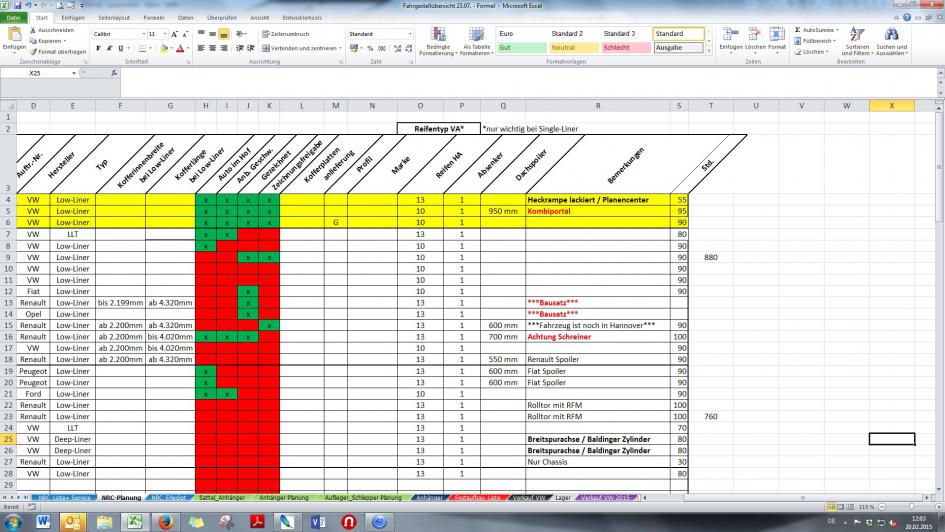Open the number format Standard dropdown
The width and height of the screenshot is (945, 532).
(410, 34)
